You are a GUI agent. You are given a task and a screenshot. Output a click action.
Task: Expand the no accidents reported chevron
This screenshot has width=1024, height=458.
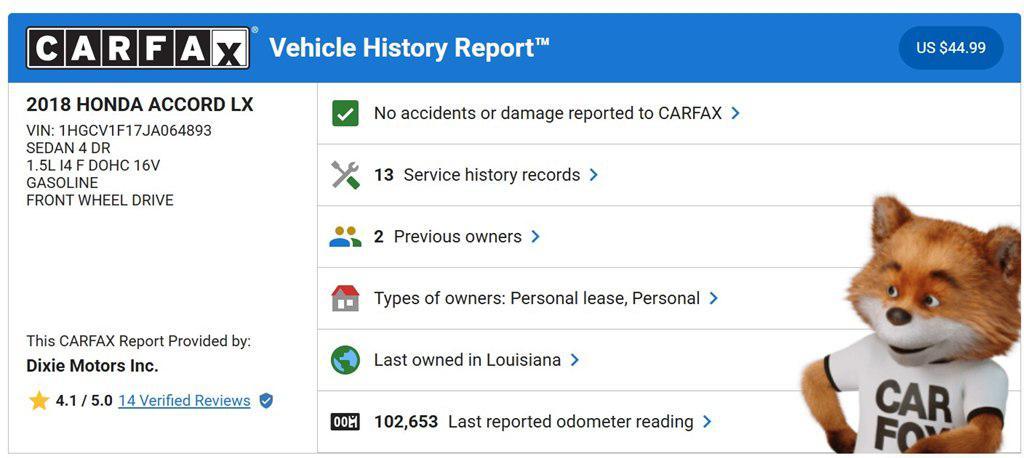[x=735, y=113]
